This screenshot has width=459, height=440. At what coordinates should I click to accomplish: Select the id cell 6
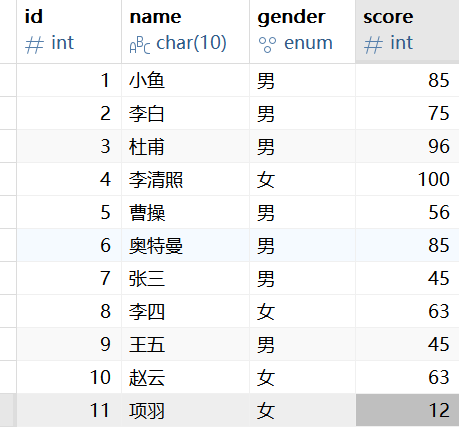(x=69, y=245)
